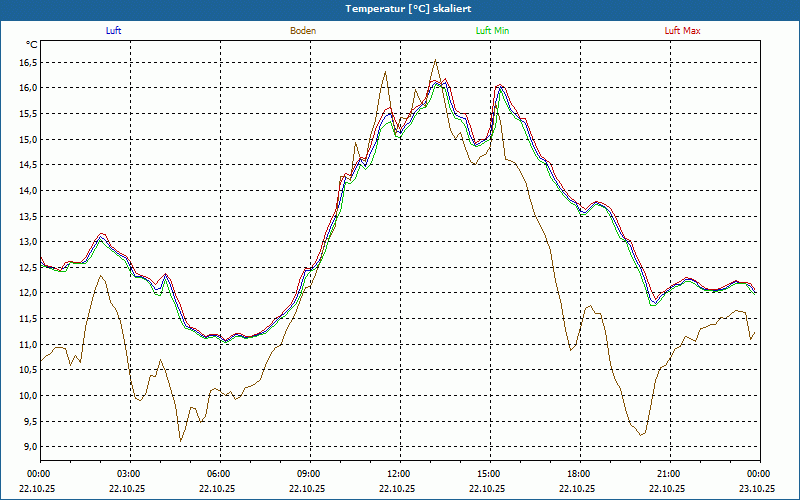Toggle the Luft Min series label
Image resolution: width=800 pixels, height=500 pixels.
[493, 31]
